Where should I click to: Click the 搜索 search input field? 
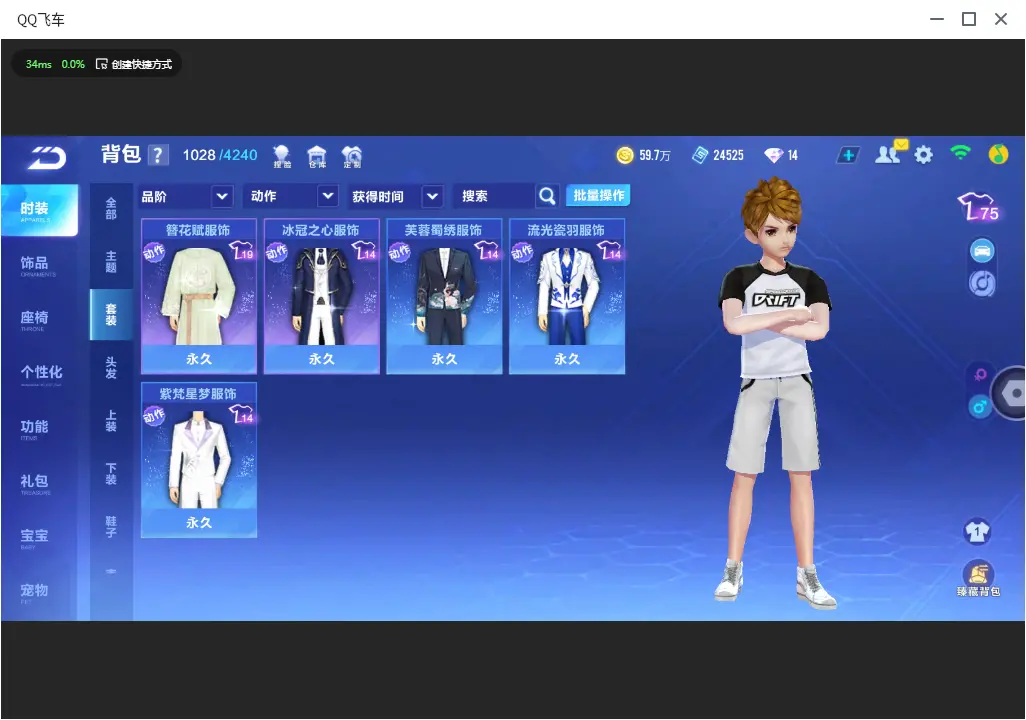493,196
